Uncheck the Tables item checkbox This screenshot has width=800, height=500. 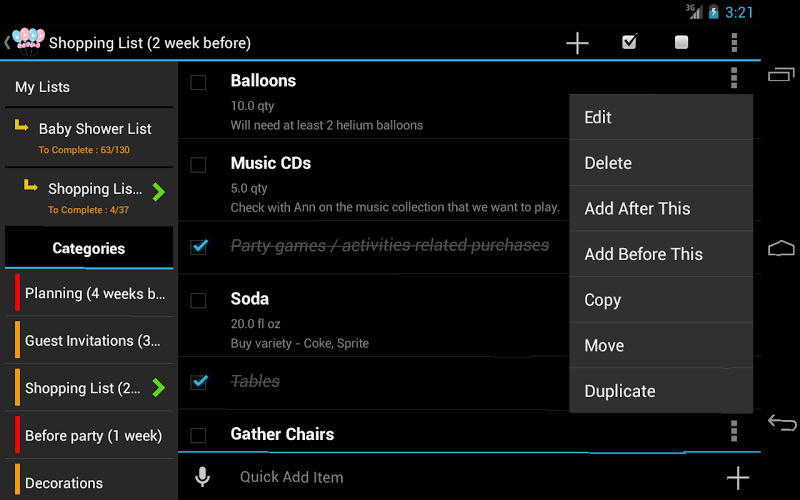tap(199, 381)
